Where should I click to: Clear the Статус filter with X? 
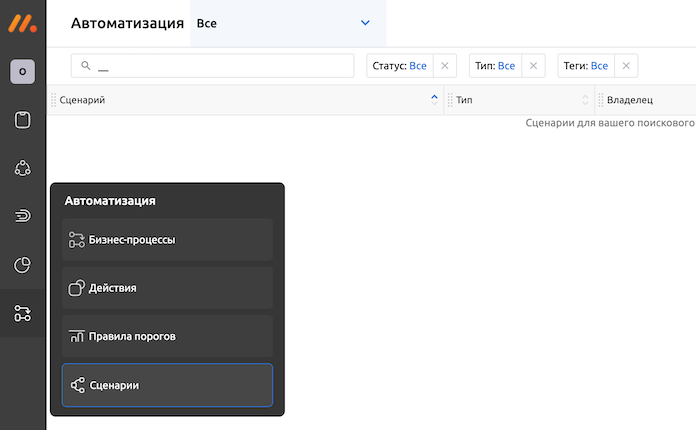tap(445, 66)
